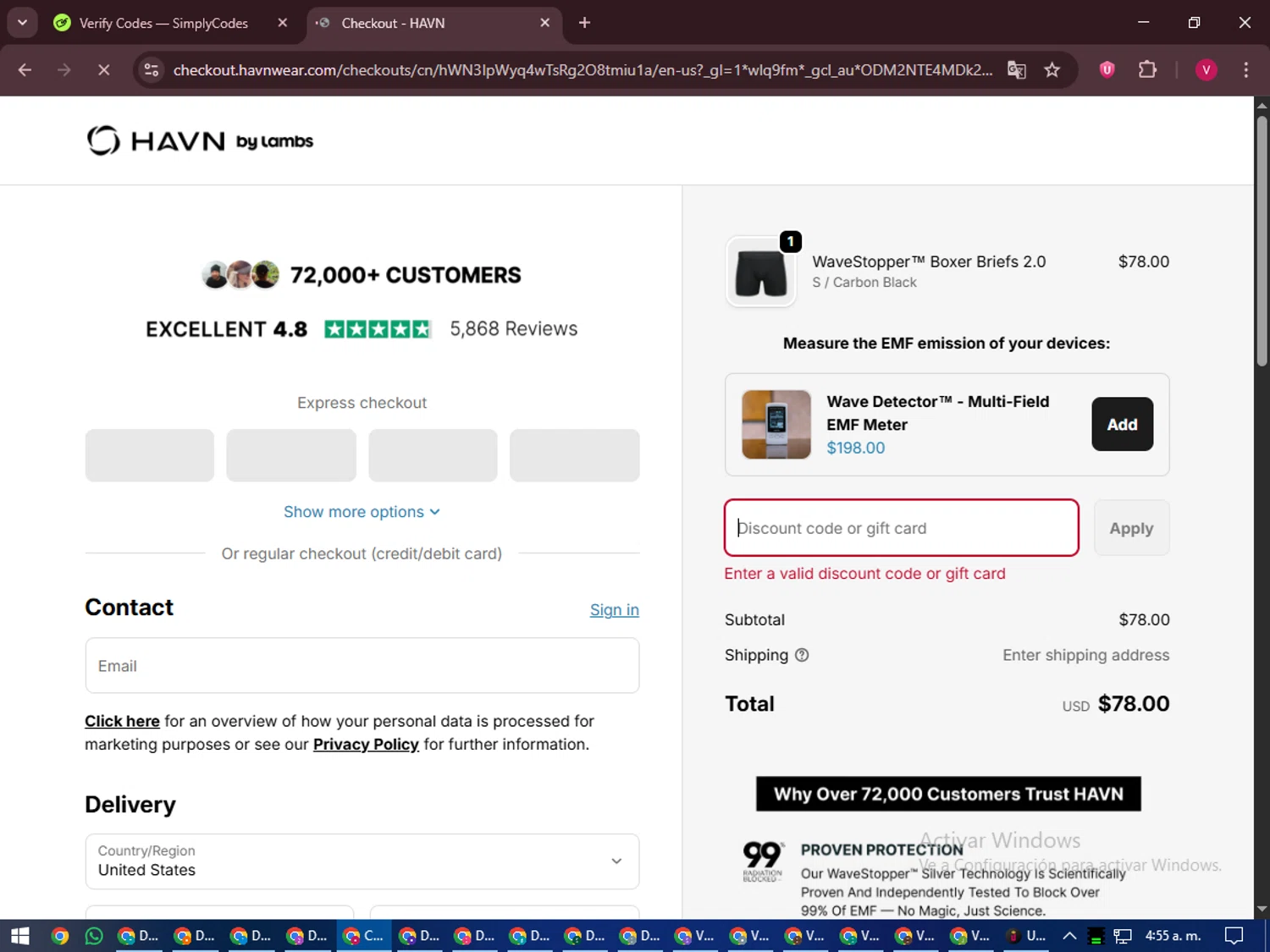Viewport: 1270px width, 952px height.
Task: Click the active Chrome taskbar item labeled C...
Action: click(x=362, y=936)
